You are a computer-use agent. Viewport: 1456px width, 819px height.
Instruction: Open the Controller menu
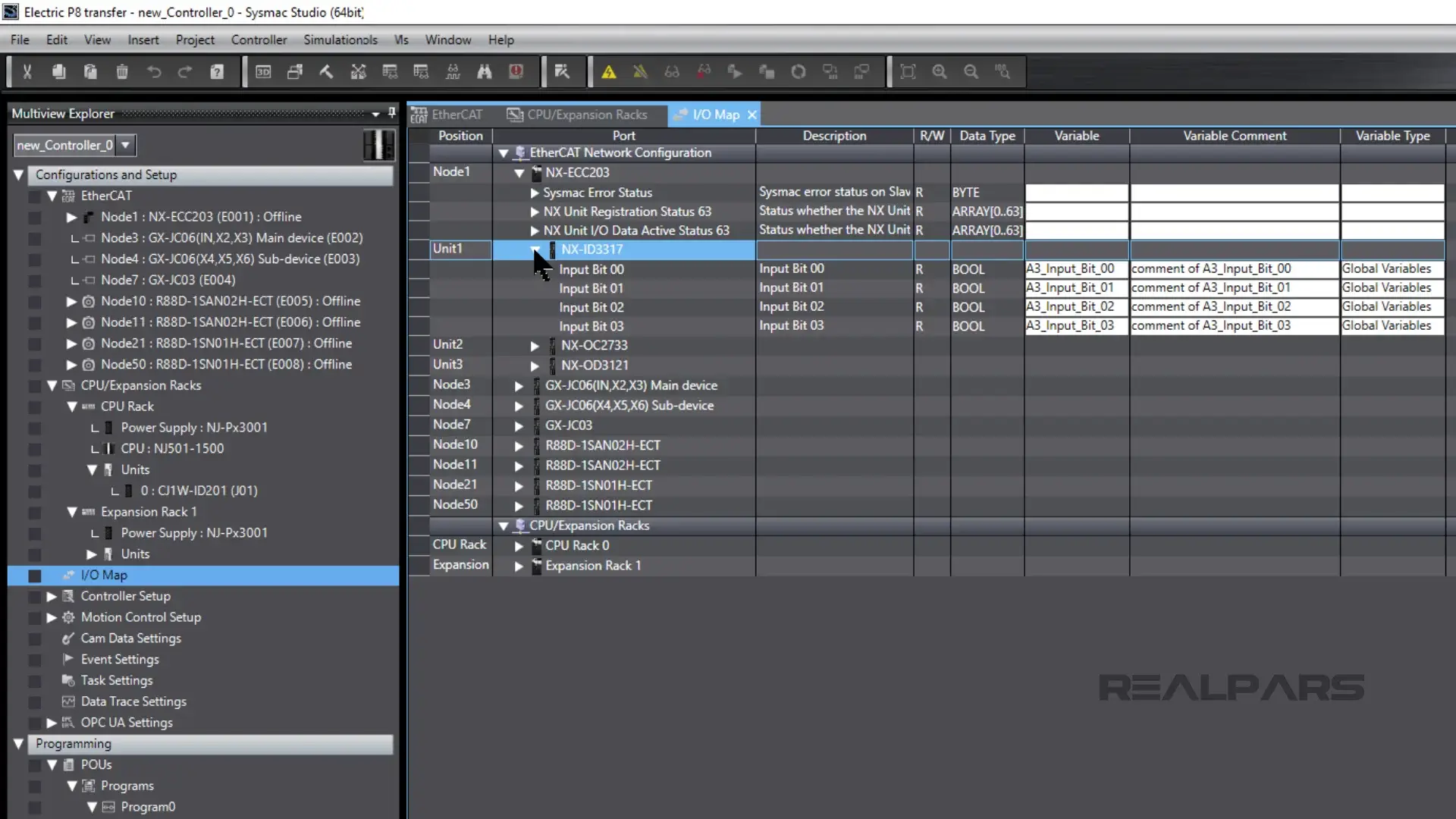(x=259, y=39)
